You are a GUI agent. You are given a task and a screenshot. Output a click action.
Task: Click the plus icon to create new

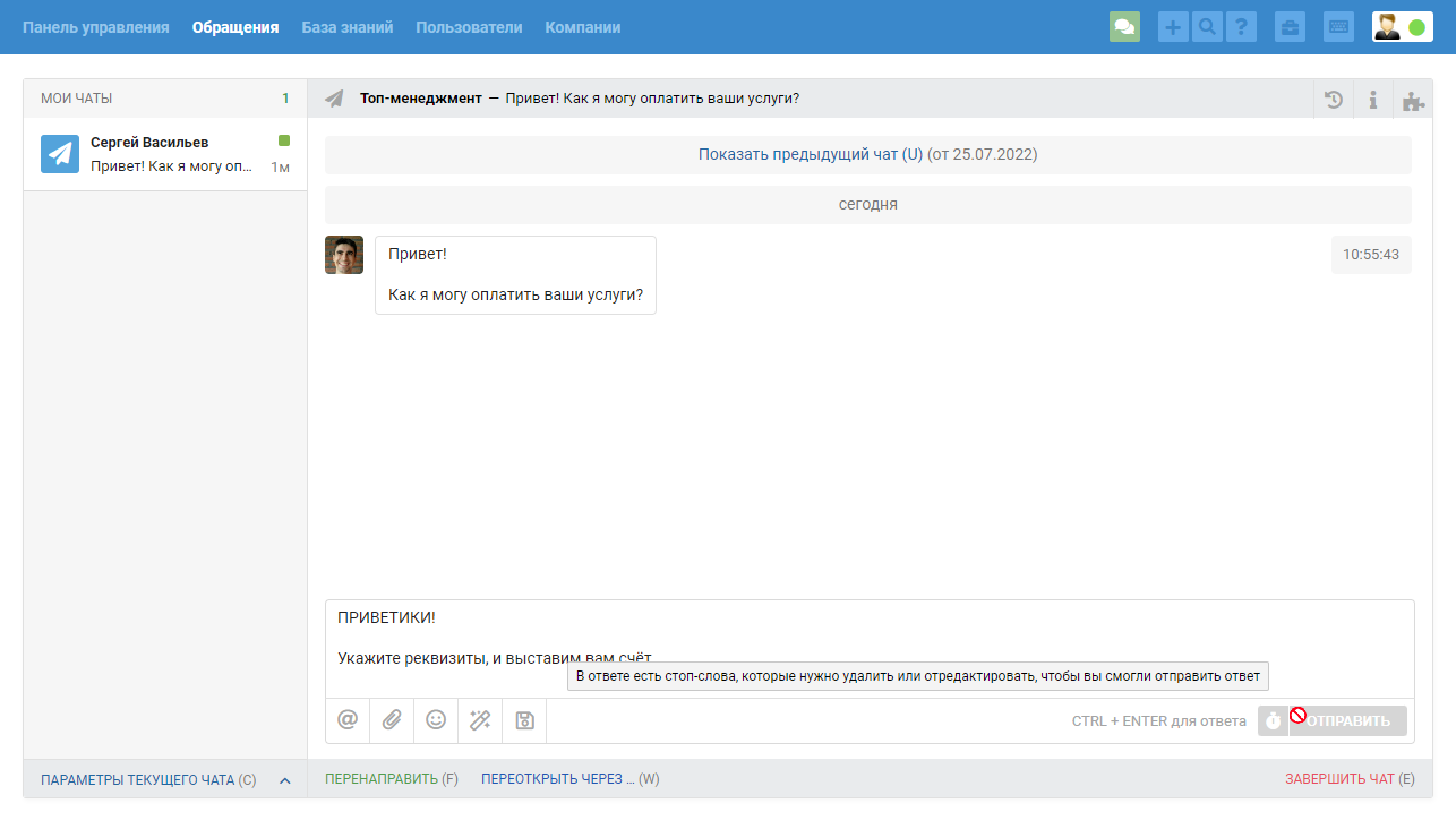(x=1173, y=27)
